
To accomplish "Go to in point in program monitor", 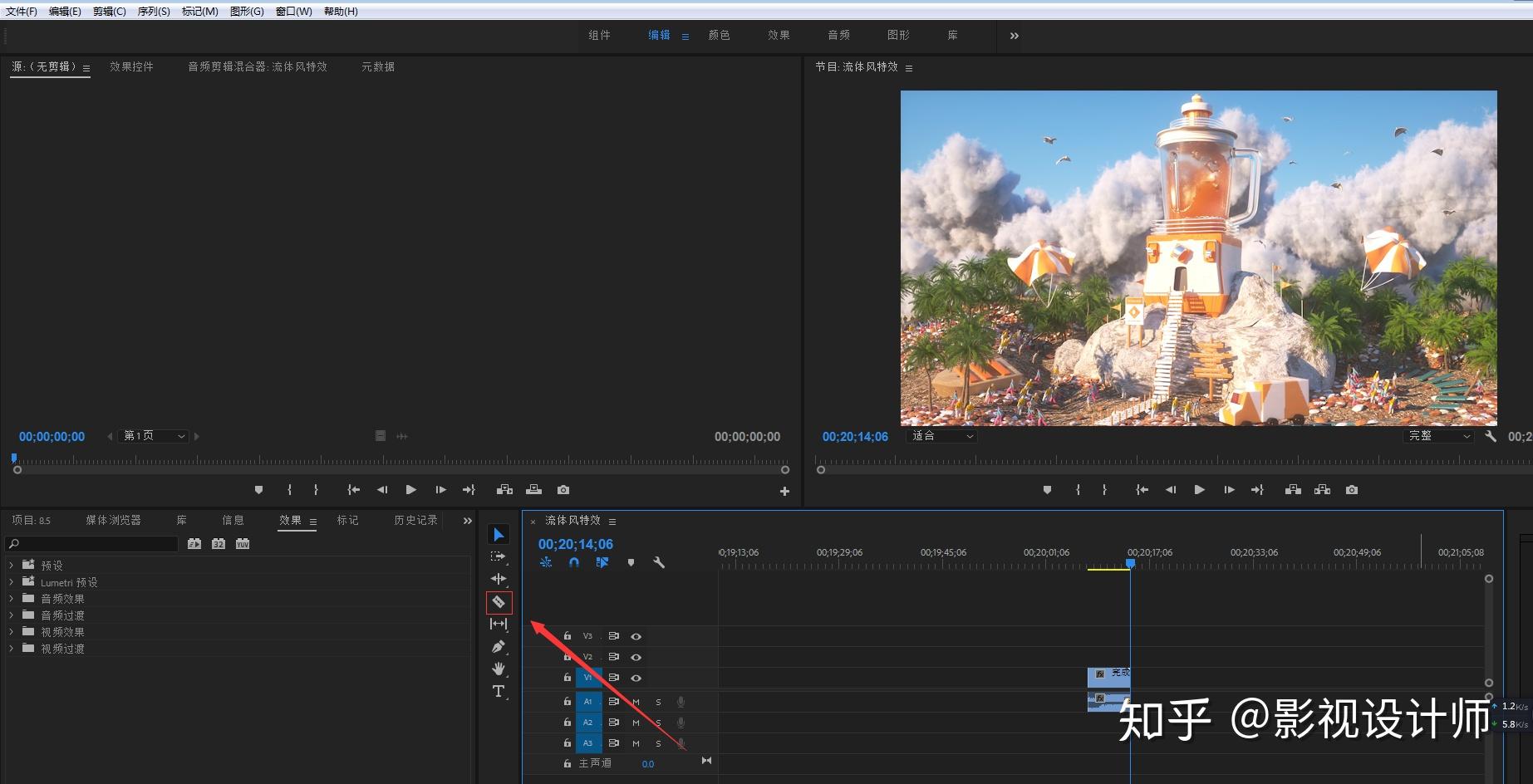I will tap(1142, 490).
